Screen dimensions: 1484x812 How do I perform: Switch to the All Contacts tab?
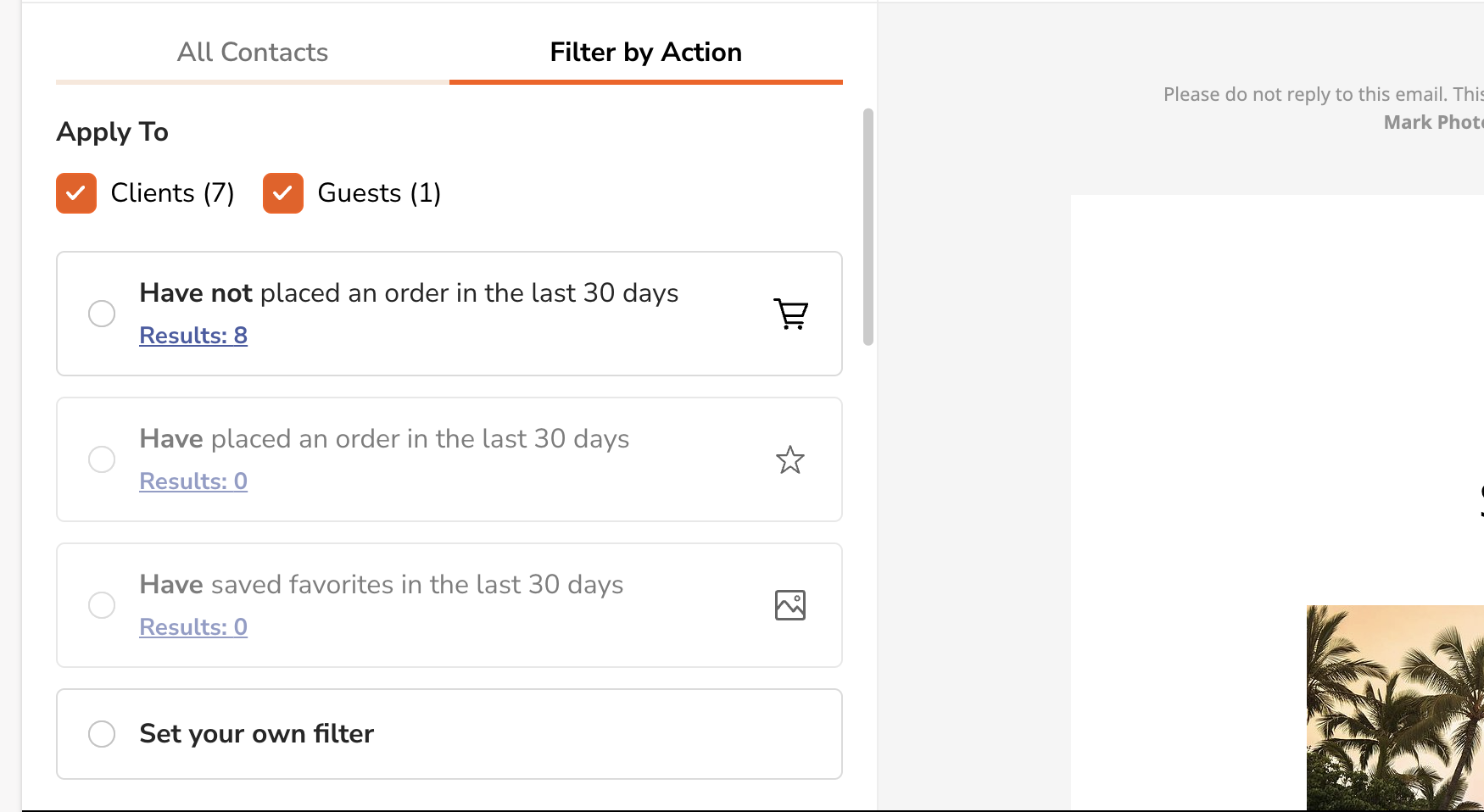tap(252, 52)
